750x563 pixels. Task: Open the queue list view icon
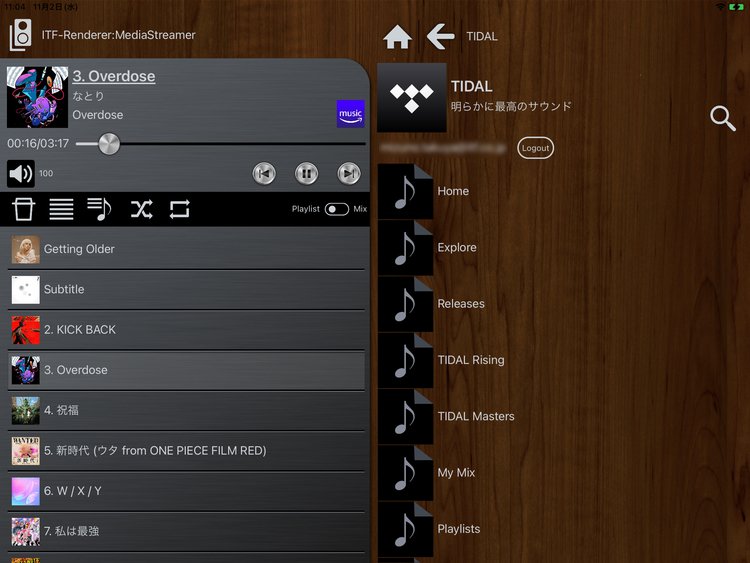click(x=61, y=209)
